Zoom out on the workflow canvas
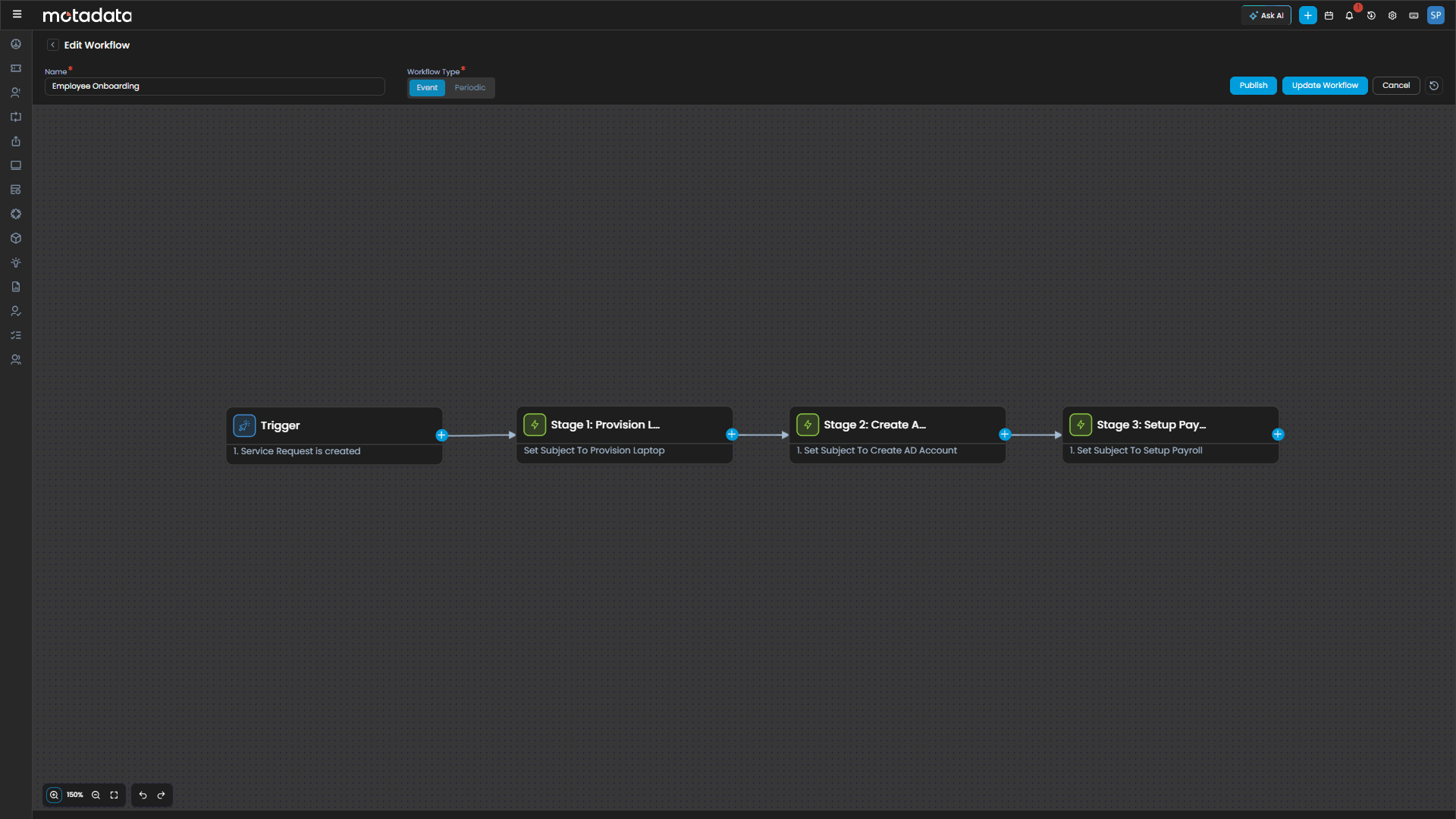1456x819 pixels. [96, 795]
